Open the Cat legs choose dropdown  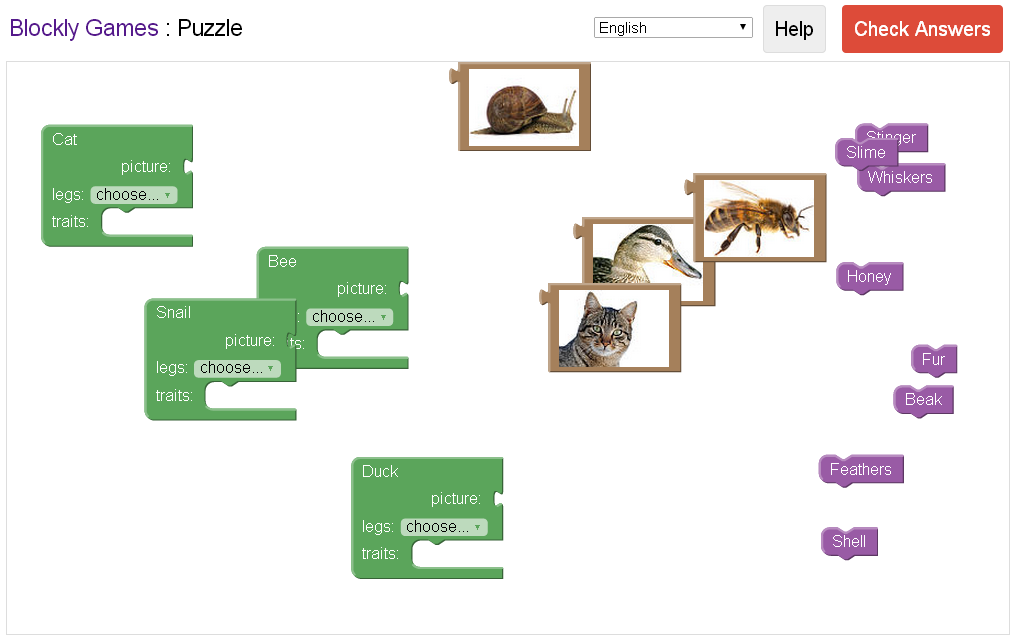(x=133, y=195)
